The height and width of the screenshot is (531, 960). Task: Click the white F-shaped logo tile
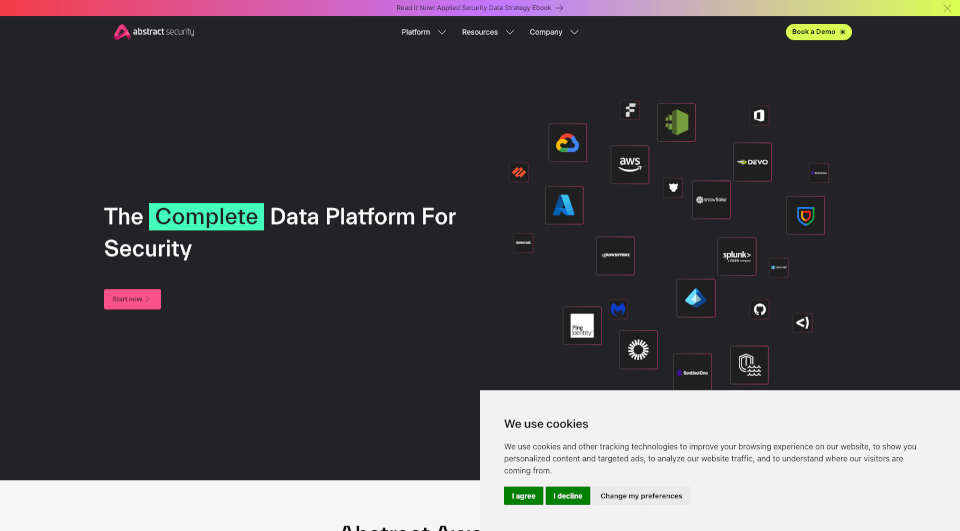(x=630, y=110)
